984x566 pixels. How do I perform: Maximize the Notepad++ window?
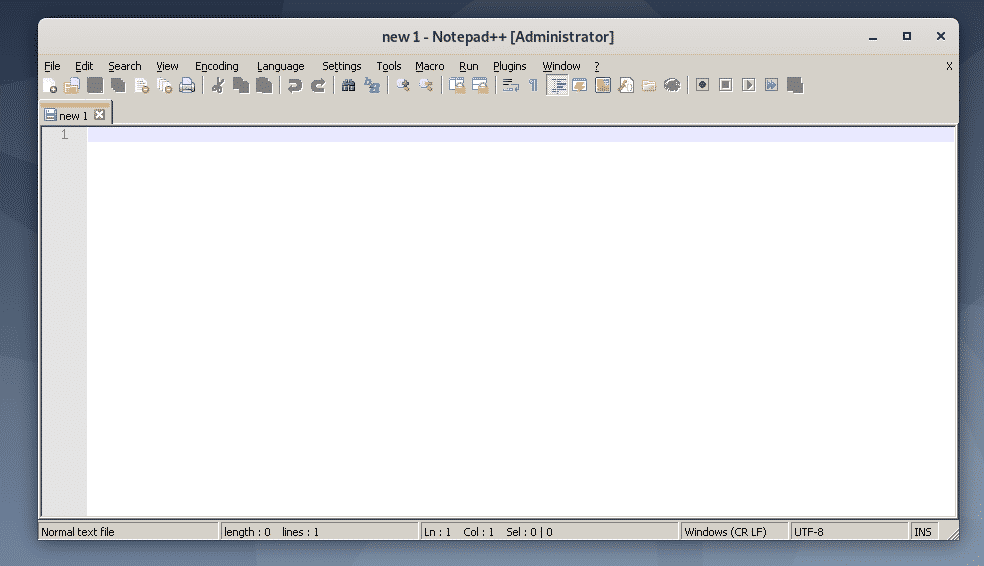pyautogui.click(x=907, y=36)
